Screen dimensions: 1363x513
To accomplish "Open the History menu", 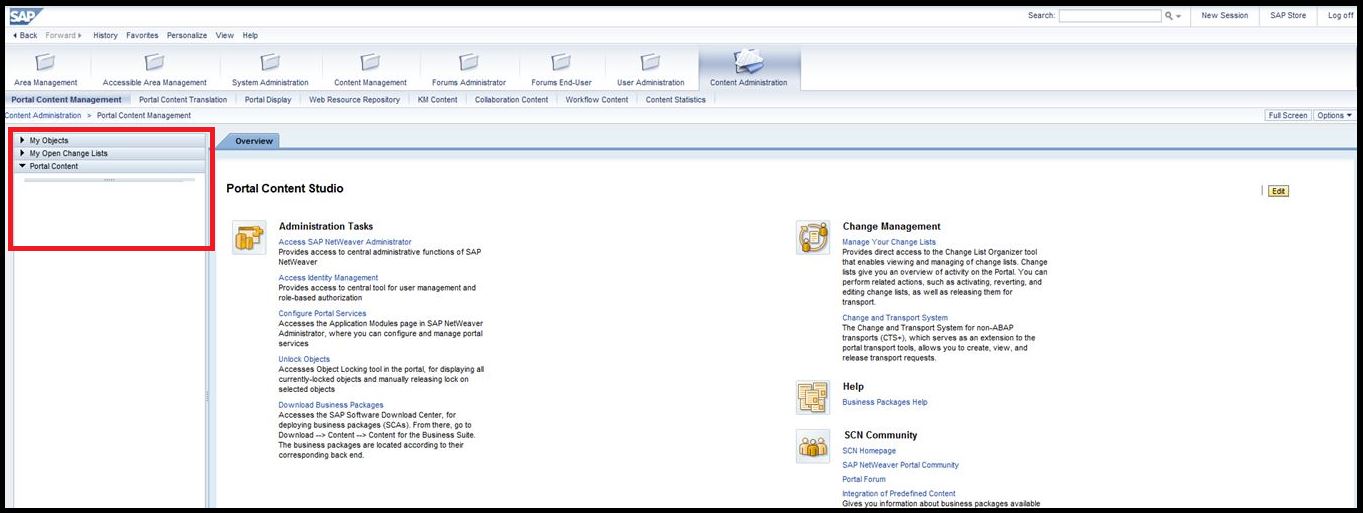I will click(x=105, y=35).
